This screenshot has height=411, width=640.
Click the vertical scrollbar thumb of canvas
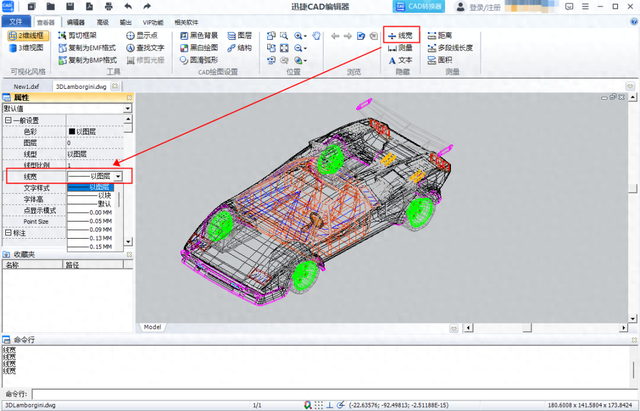point(633,188)
